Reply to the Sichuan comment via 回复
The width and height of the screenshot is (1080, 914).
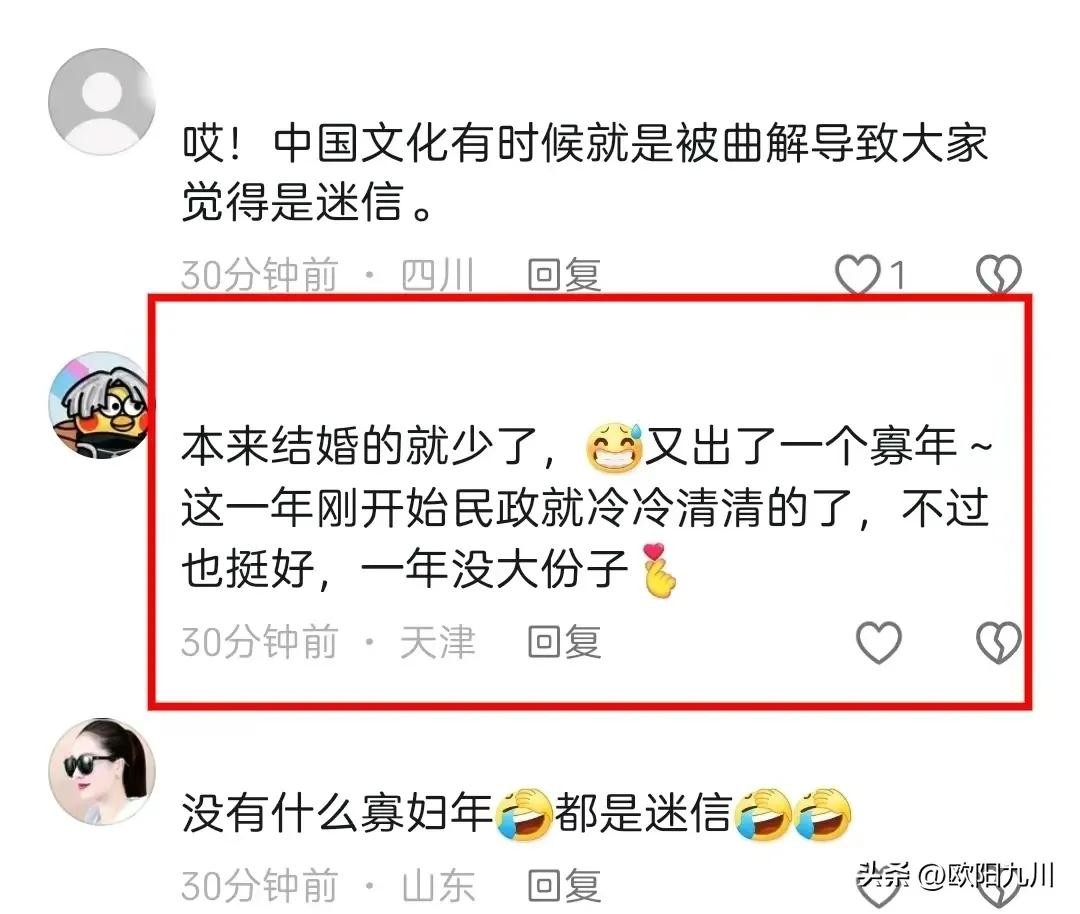point(564,275)
